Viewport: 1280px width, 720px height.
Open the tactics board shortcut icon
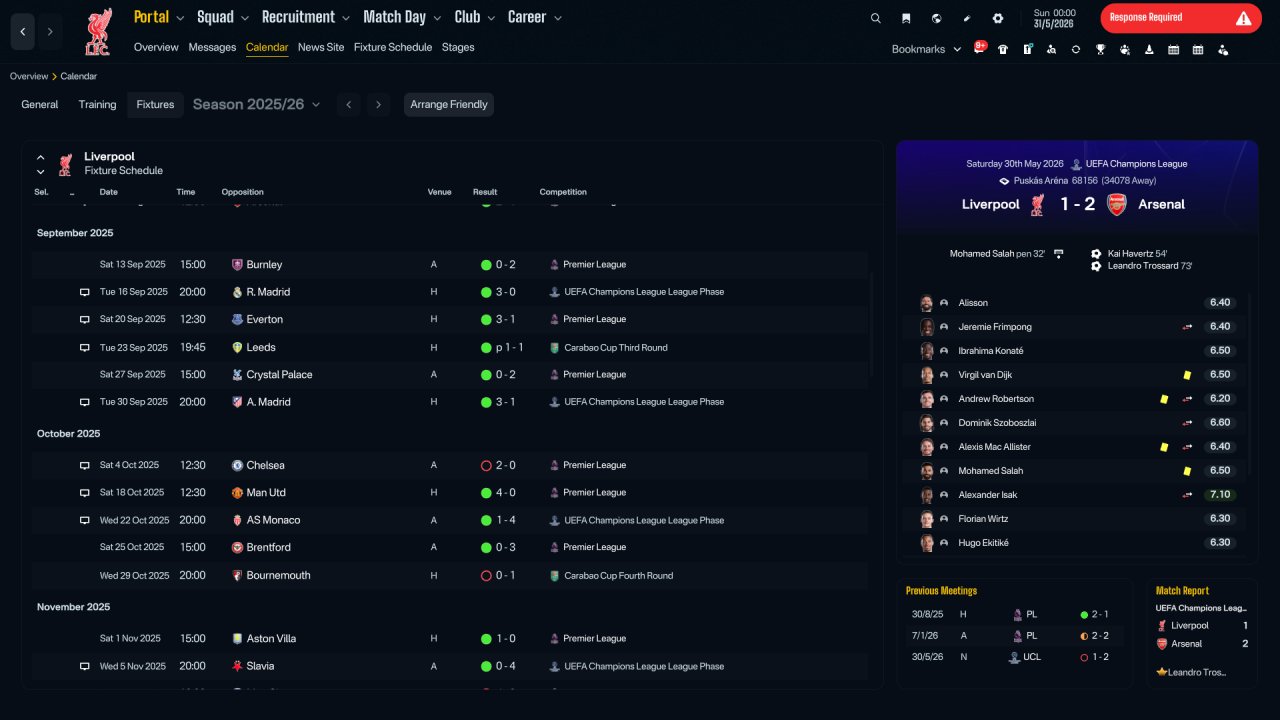(1027, 49)
